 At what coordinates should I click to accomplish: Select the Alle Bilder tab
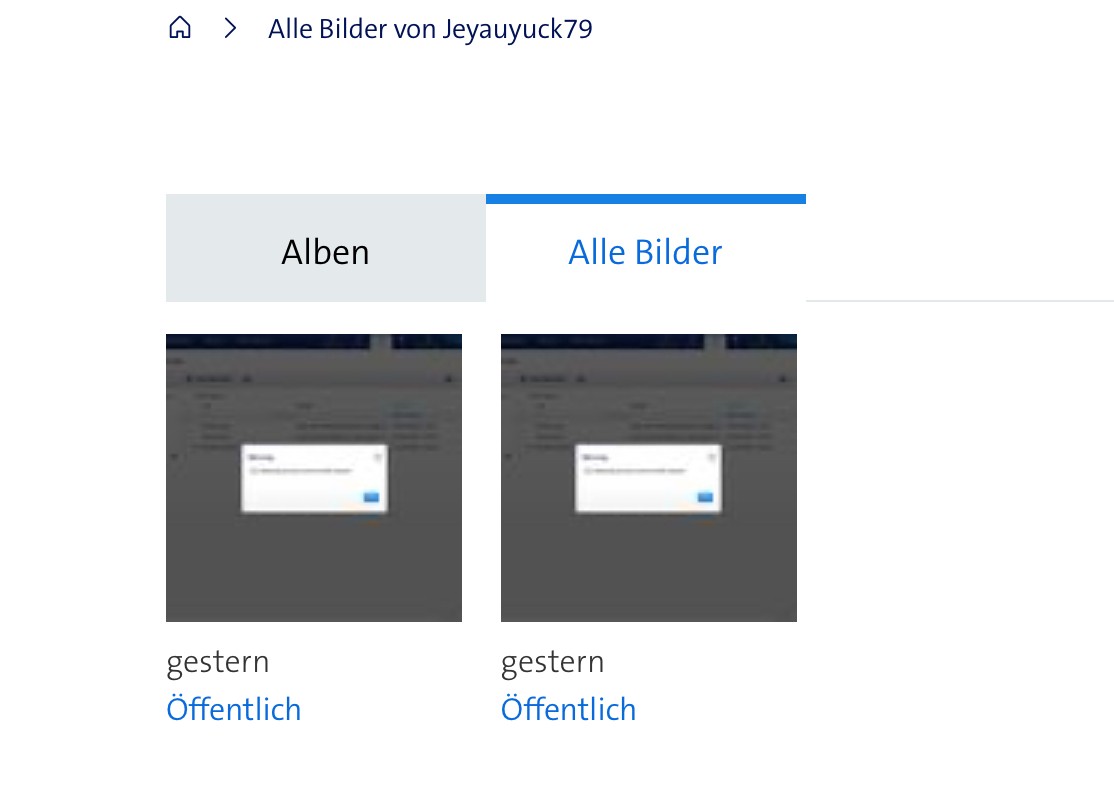point(645,252)
